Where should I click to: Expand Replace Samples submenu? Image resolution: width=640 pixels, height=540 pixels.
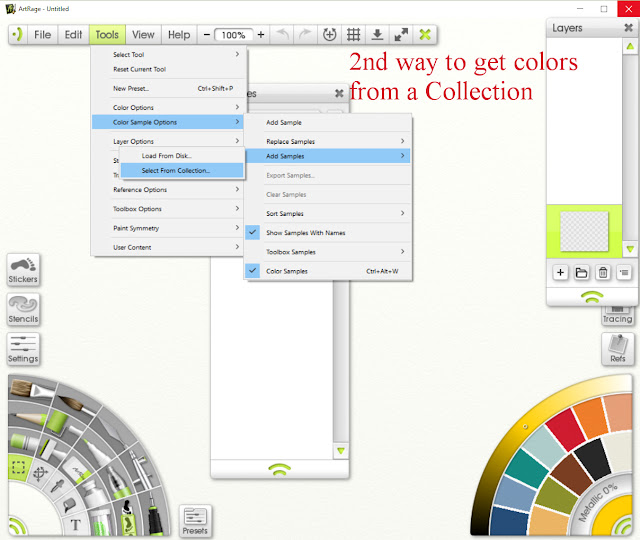[328, 141]
